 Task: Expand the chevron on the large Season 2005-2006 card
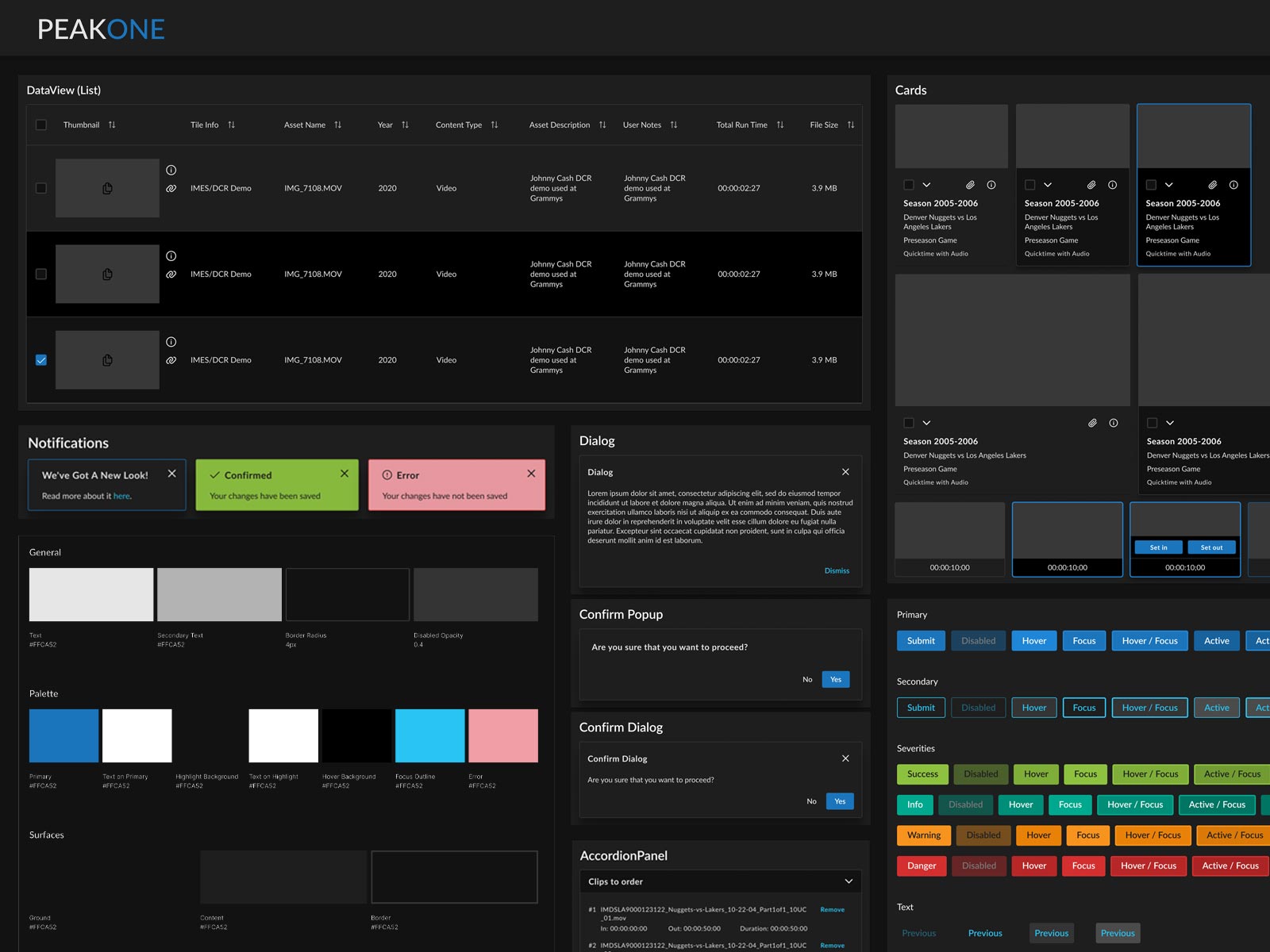926,423
